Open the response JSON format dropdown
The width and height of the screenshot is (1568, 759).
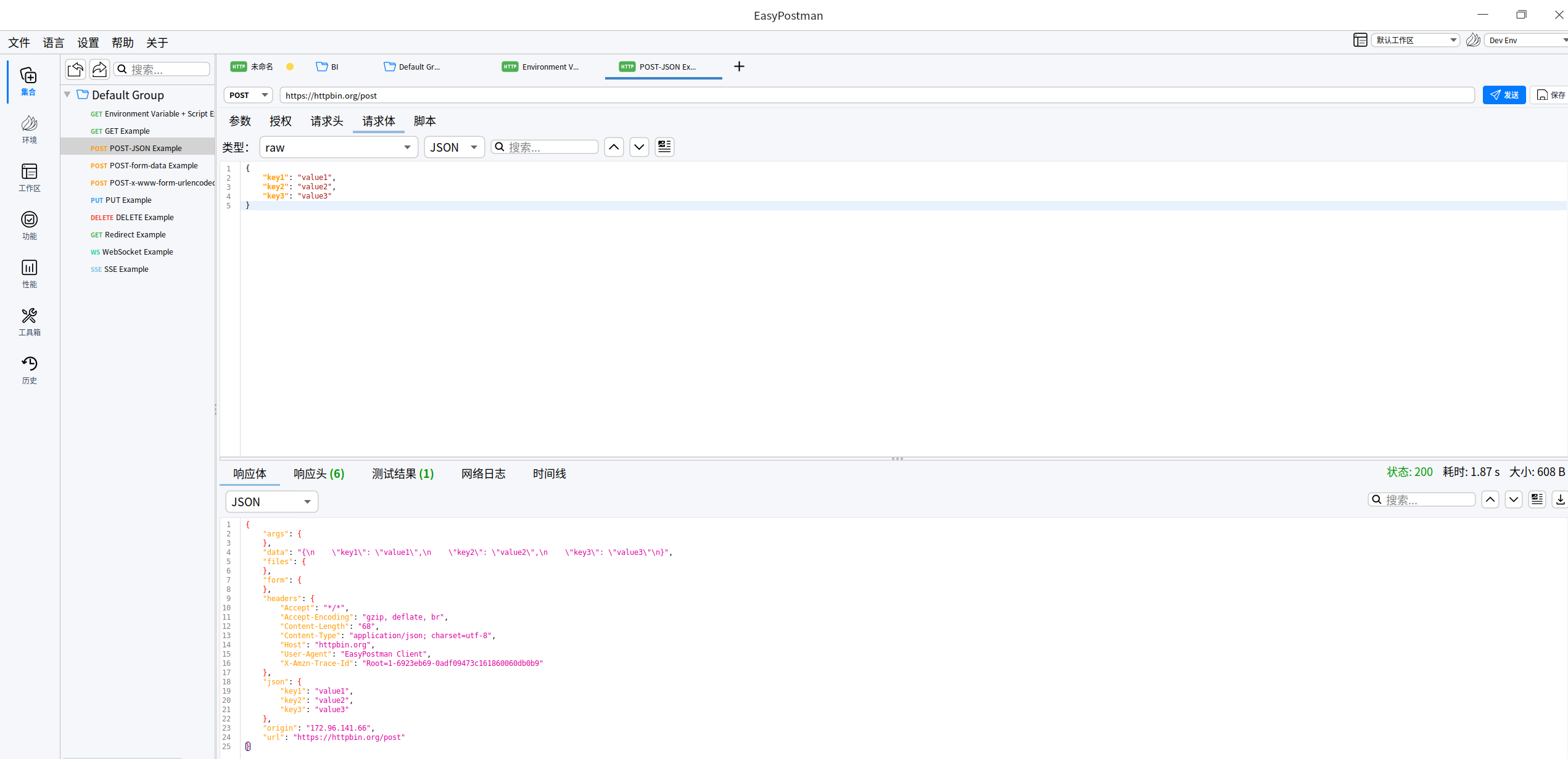pos(271,502)
